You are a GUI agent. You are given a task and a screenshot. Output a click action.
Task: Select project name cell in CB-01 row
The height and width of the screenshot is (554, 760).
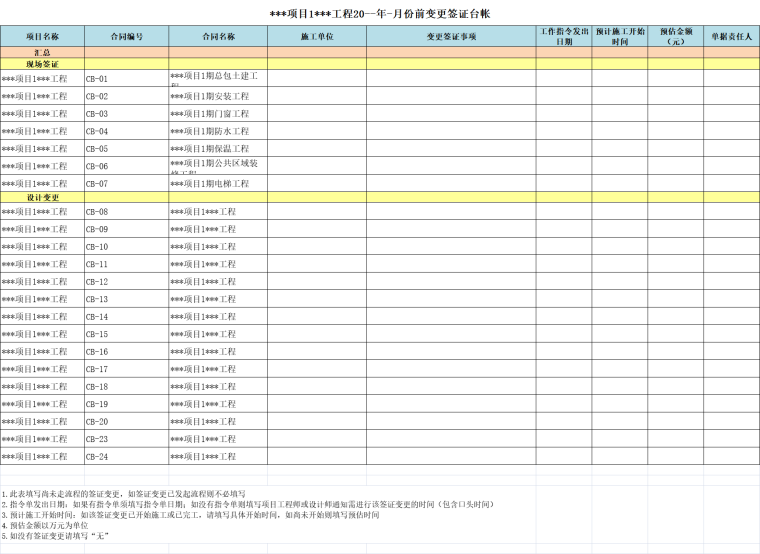pyautogui.click(x=42, y=79)
